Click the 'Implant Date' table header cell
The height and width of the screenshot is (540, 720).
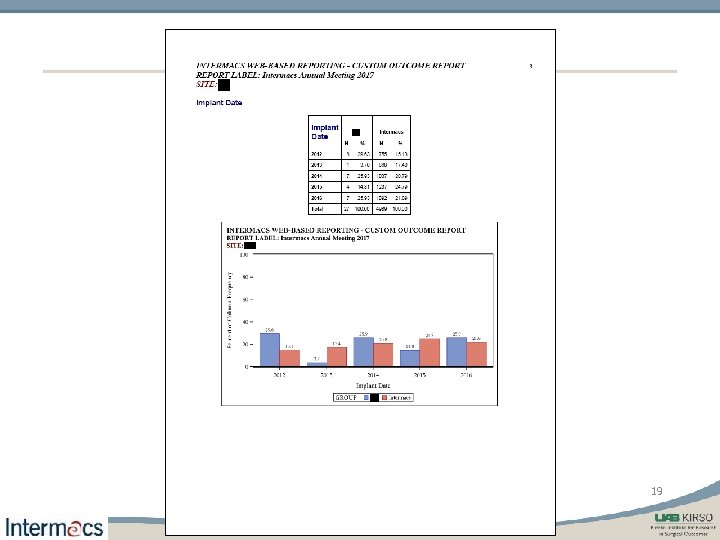coord(325,132)
